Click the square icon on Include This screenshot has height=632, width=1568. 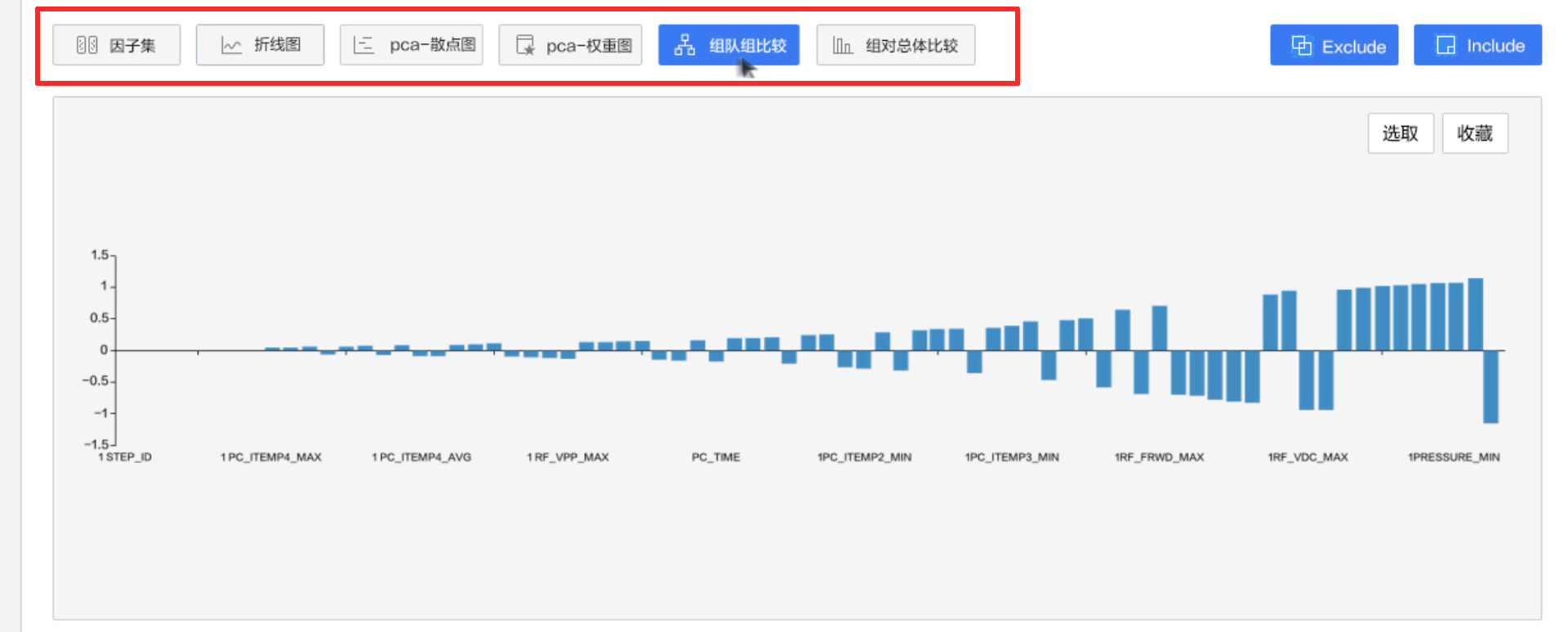[1445, 45]
